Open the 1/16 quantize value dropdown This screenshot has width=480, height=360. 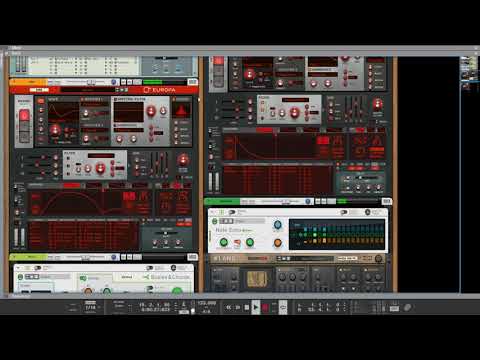tap(91, 307)
